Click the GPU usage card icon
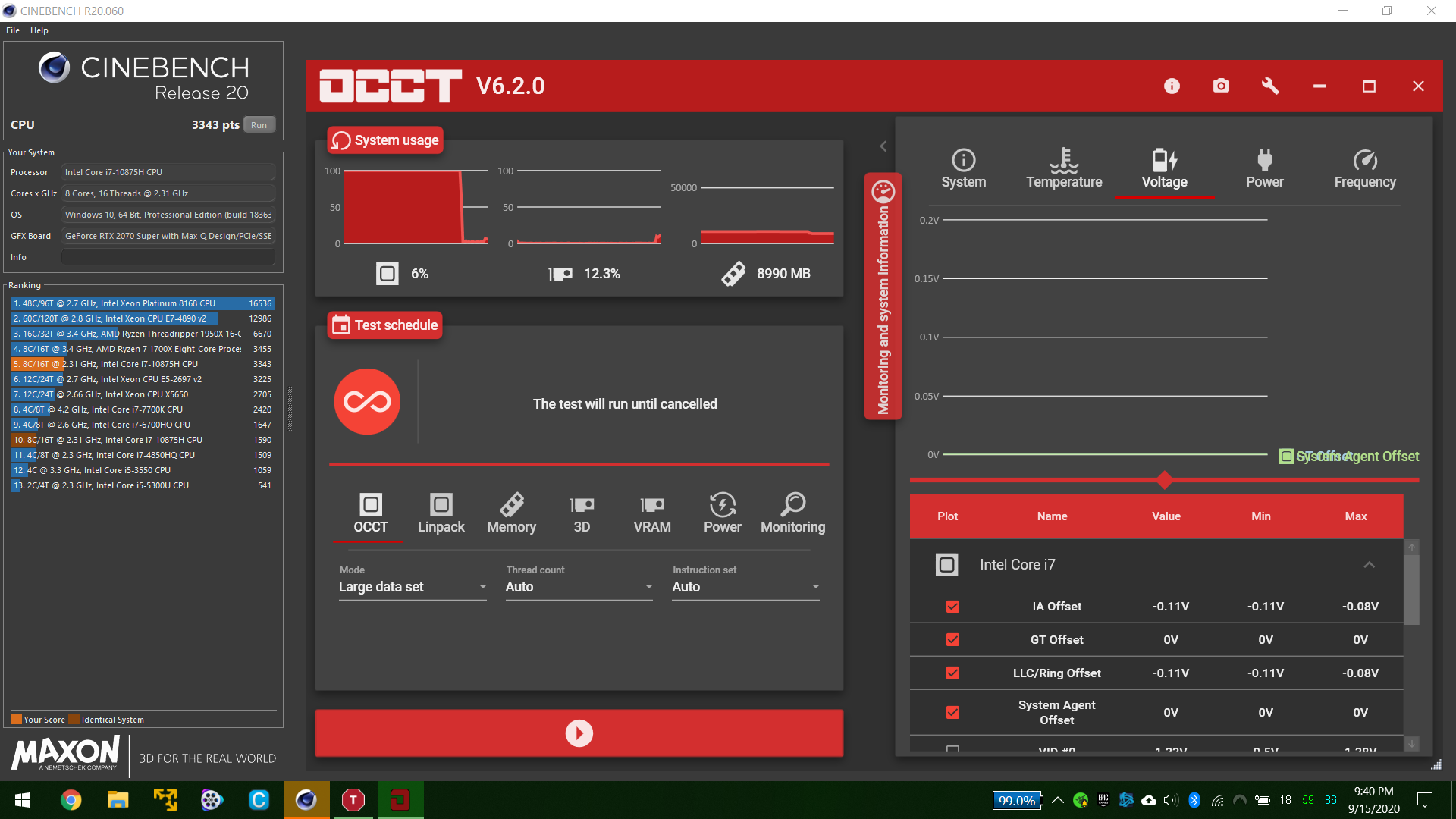This screenshot has height=819, width=1456. (x=560, y=274)
